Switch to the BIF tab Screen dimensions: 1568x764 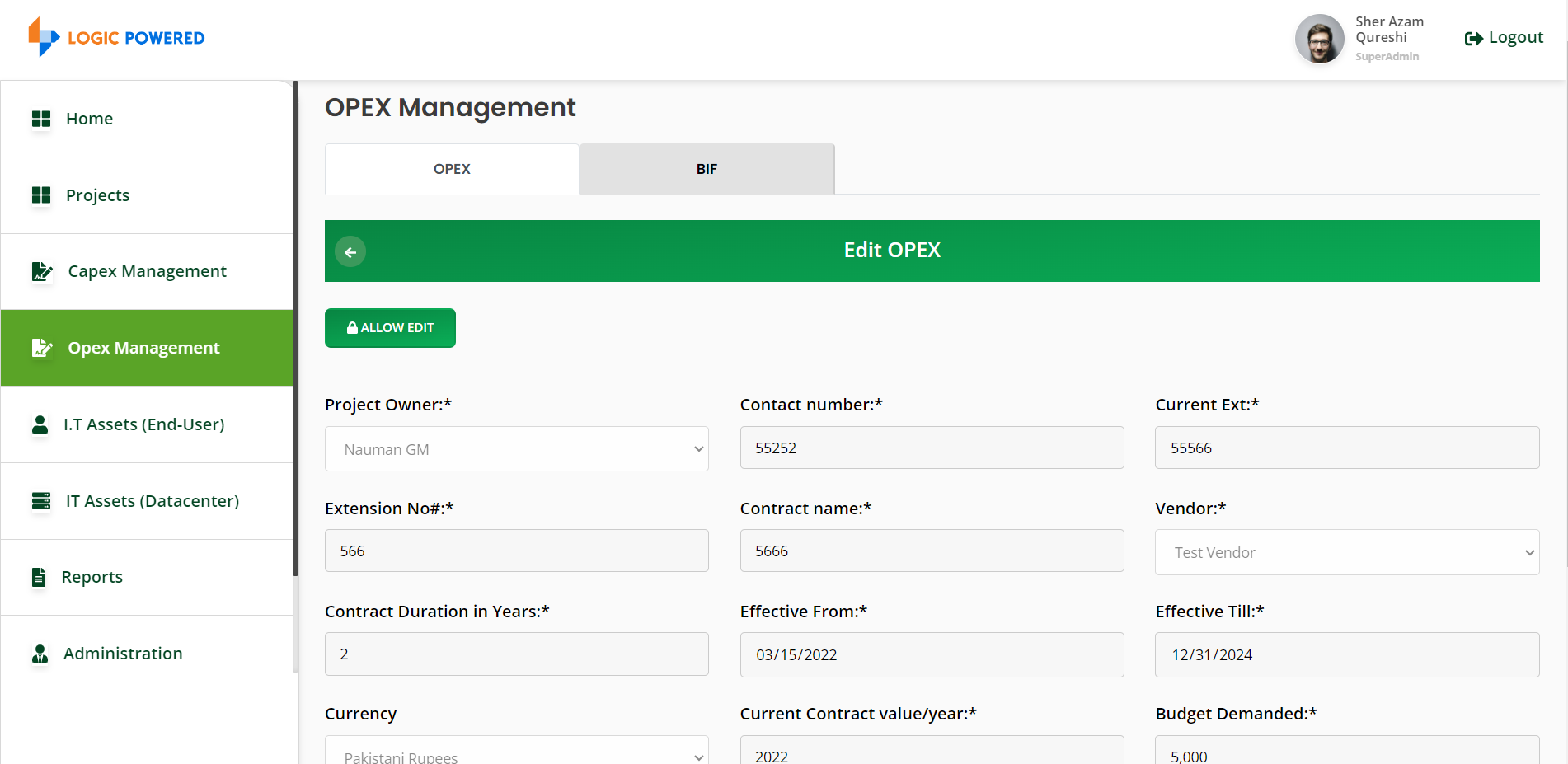pos(707,169)
